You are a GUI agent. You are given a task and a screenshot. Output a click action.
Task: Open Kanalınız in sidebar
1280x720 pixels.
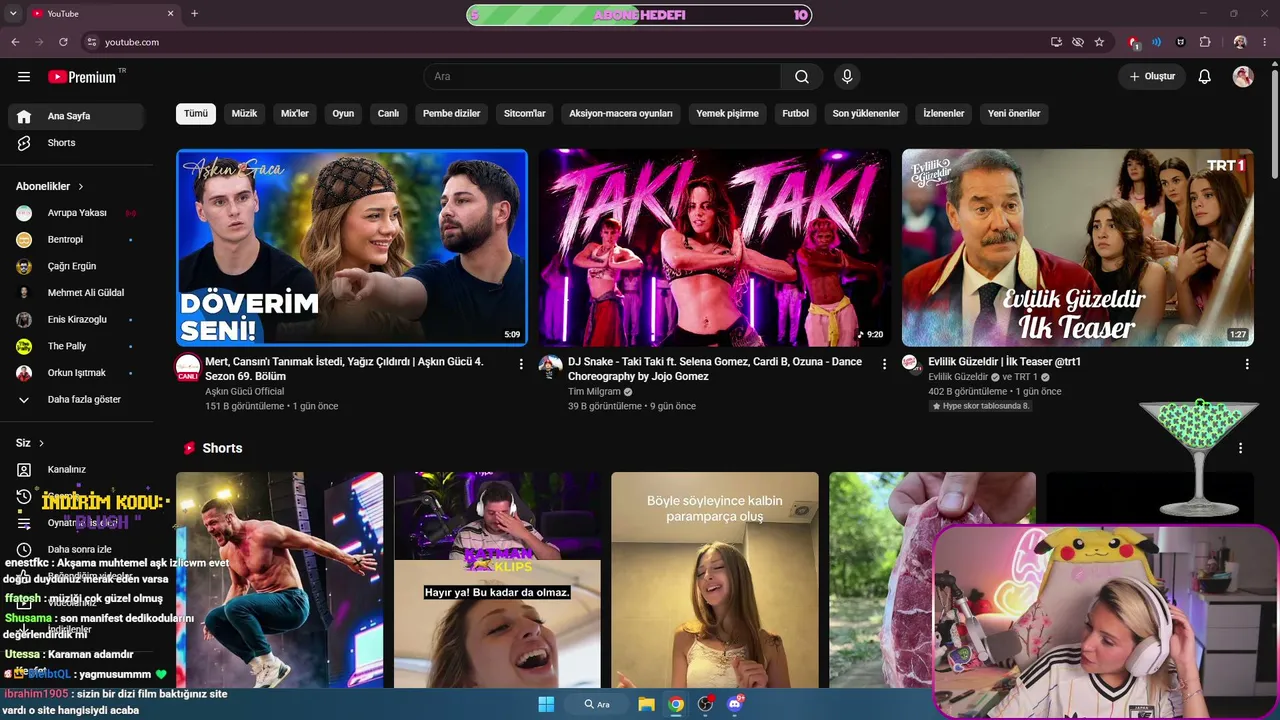[x=76, y=469]
